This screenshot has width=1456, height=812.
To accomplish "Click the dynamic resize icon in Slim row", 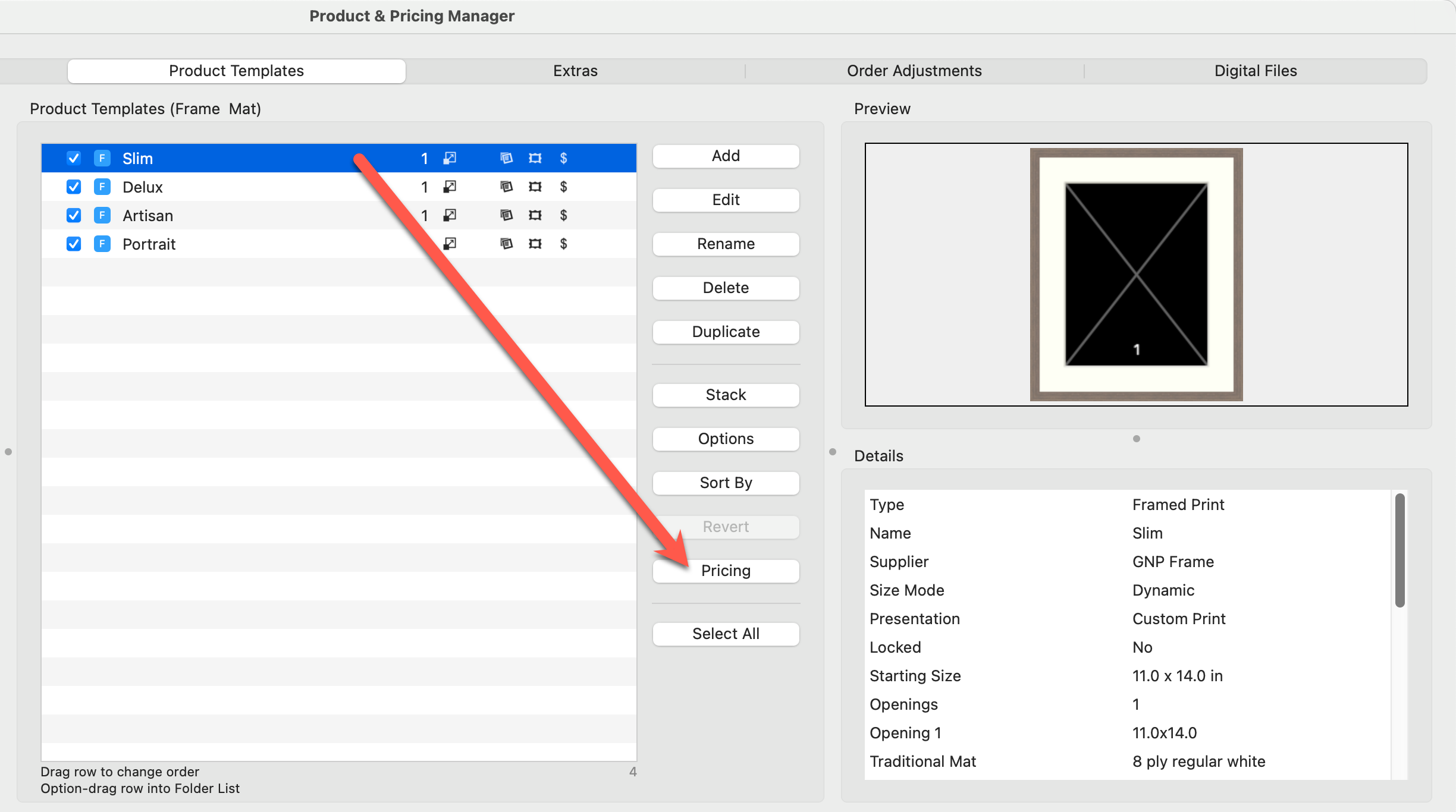I will 450,158.
